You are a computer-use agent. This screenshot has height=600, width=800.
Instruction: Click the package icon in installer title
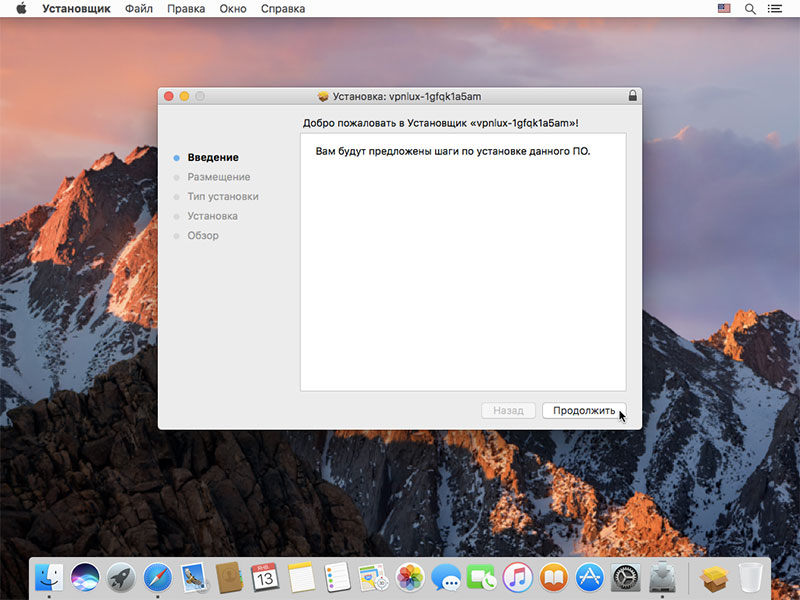pos(322,96)
